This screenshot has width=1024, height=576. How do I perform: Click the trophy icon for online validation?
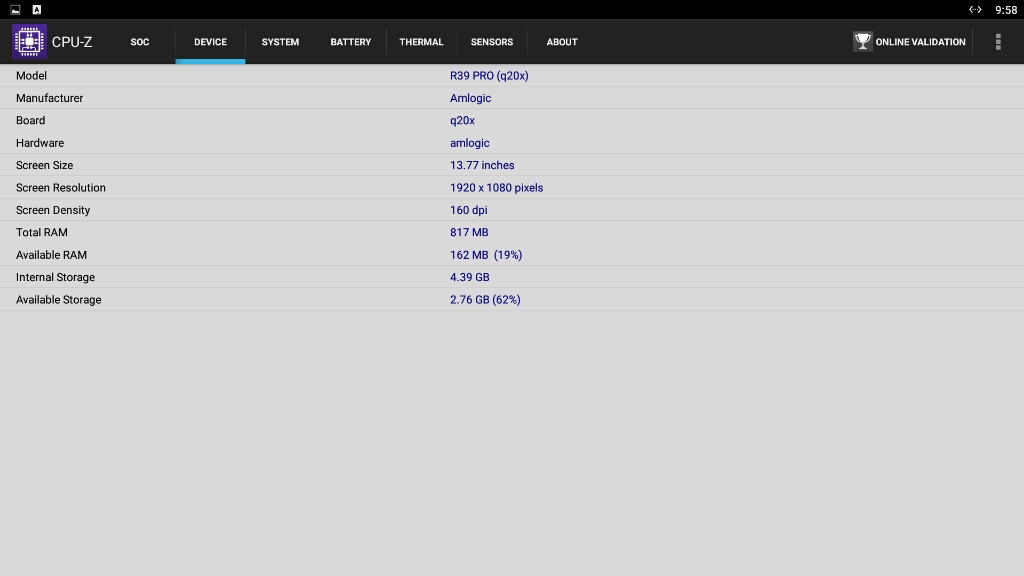[863, 42]
